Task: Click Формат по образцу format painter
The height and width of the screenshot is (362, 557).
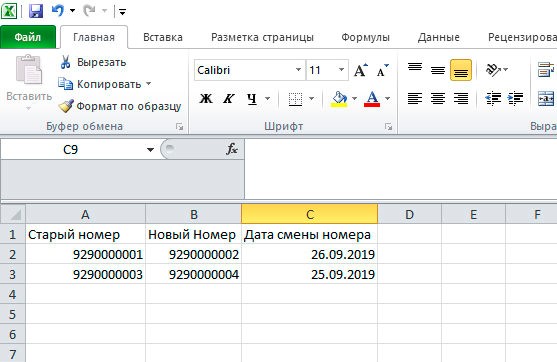Action: pos(120,106)
